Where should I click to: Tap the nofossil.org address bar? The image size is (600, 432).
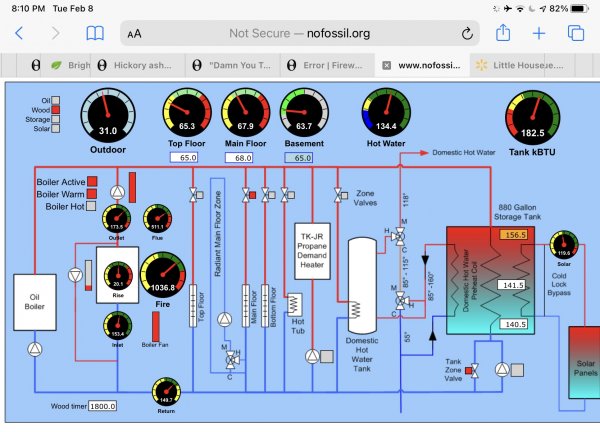click(300, 33)
